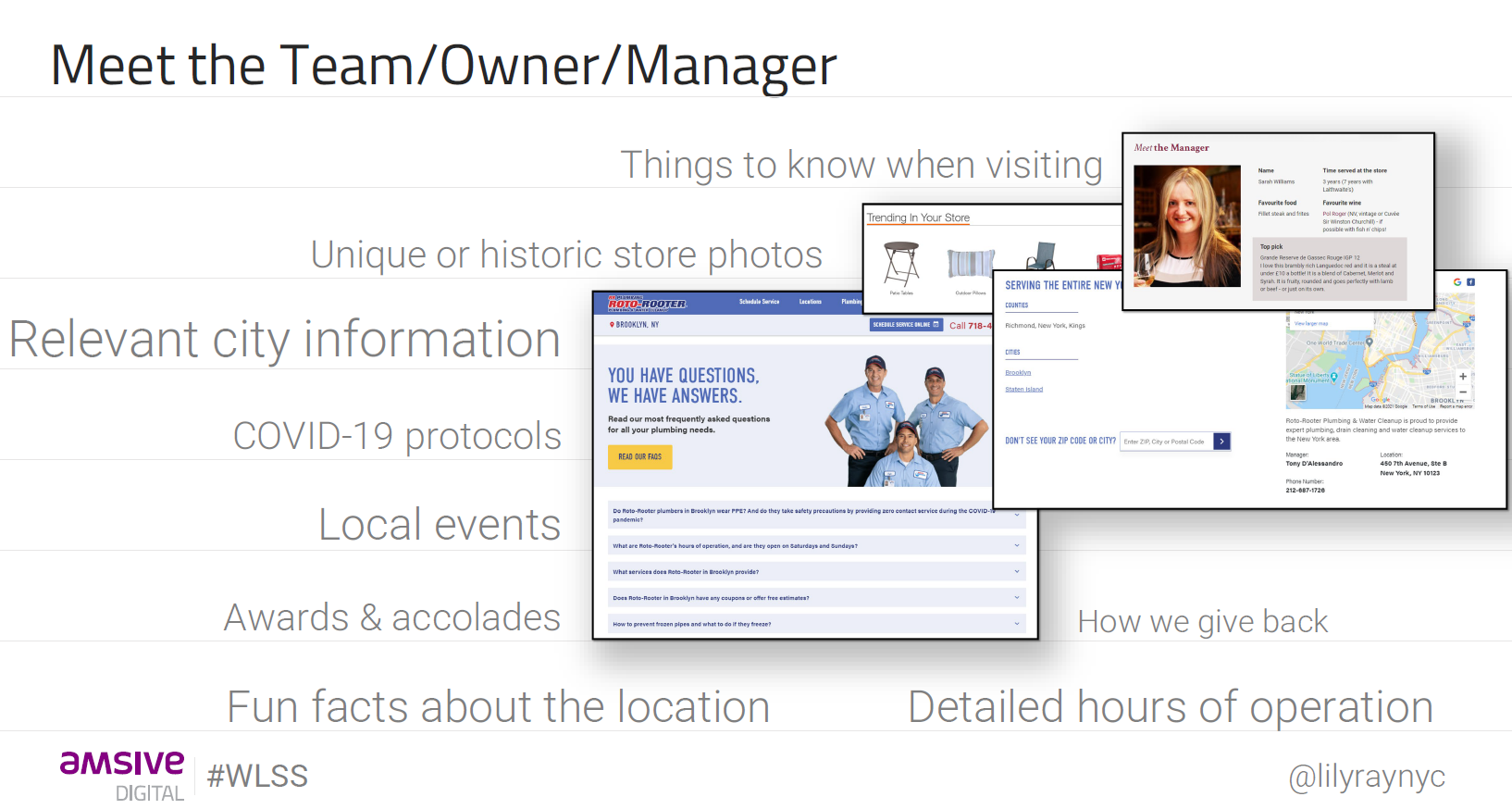Click the satellite view thumbnail on map
The width and height of the screenshot is (1512, 809).
[1297, 392]
